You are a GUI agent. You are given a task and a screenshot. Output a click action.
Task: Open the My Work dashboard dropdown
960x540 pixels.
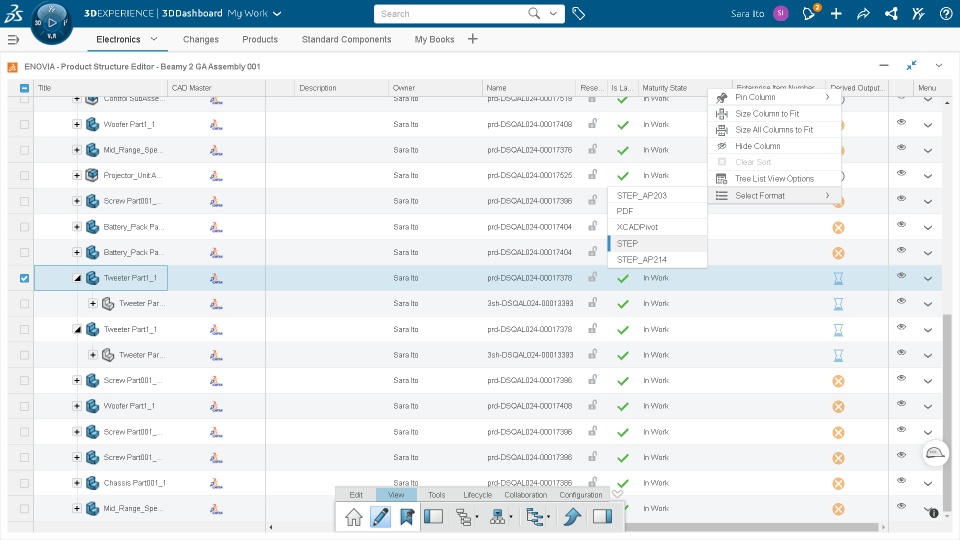[277, 13]
